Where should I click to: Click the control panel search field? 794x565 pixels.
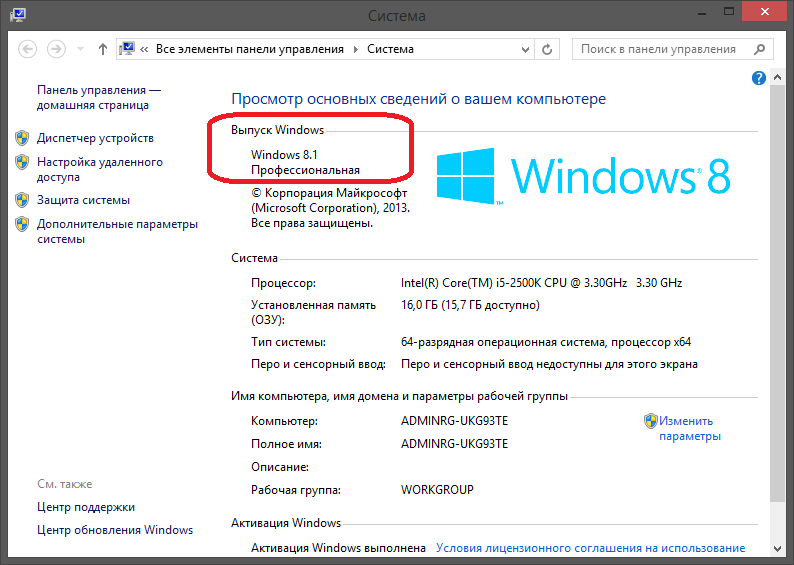coord(672,49)
